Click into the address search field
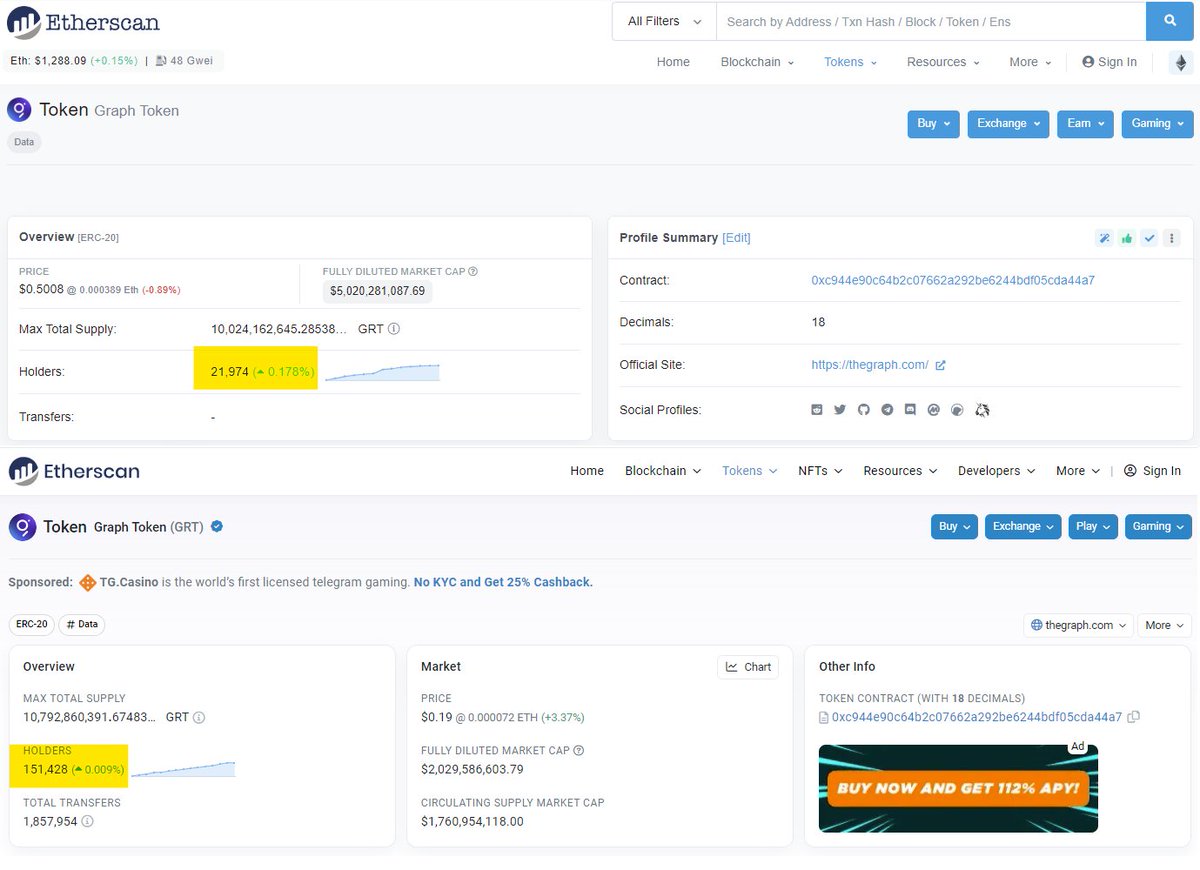 pyautogui.click(x=931, y=21)
